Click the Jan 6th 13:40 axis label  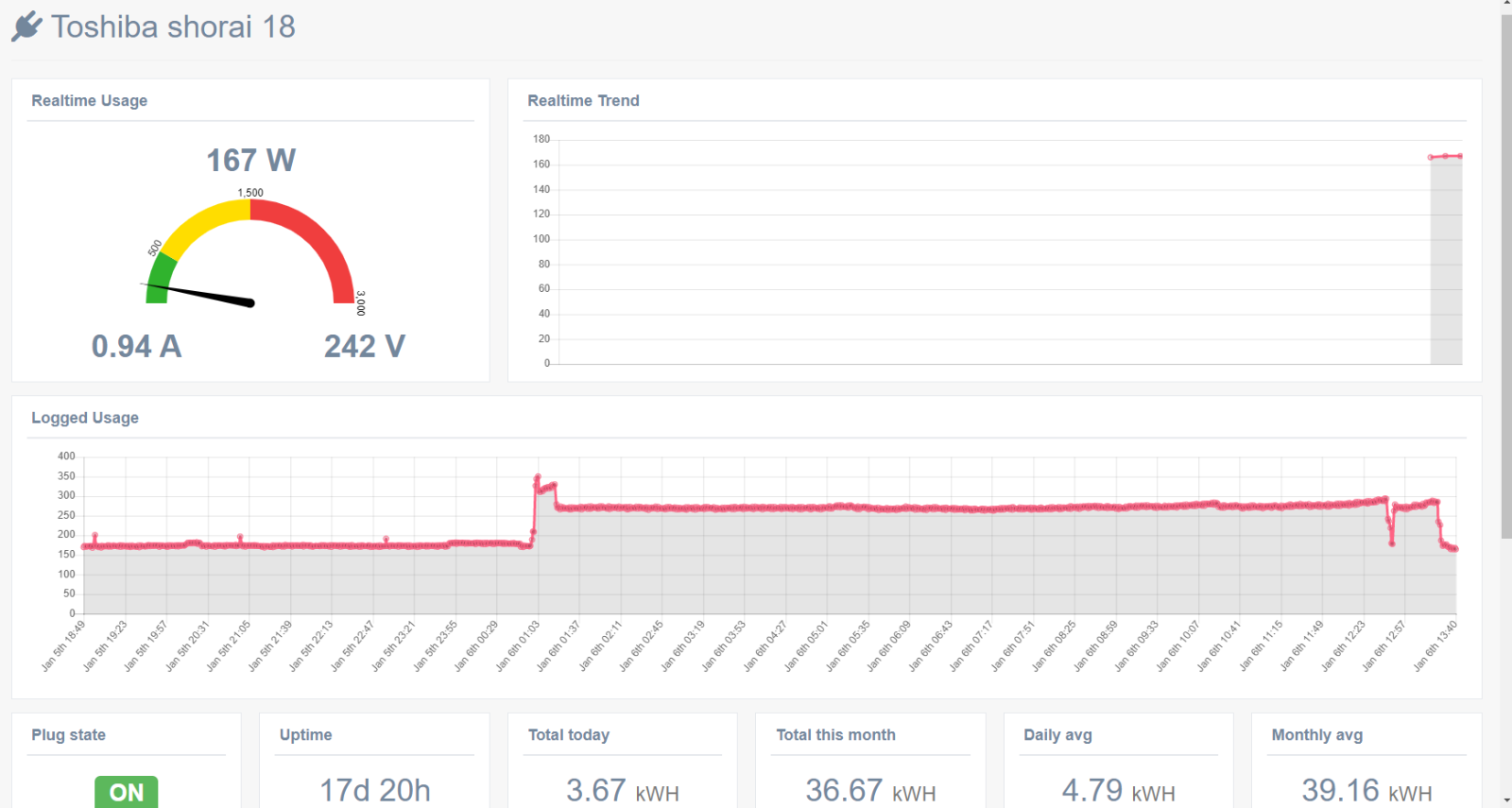pos(1435,645)
